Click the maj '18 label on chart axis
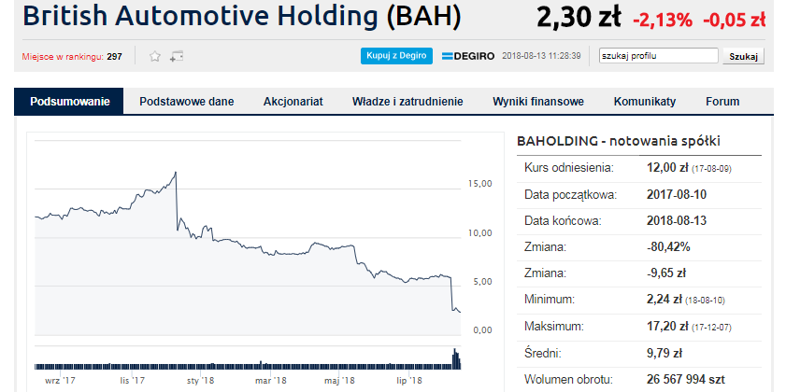This screenshot has height=392, width=786. click(339, 381)
